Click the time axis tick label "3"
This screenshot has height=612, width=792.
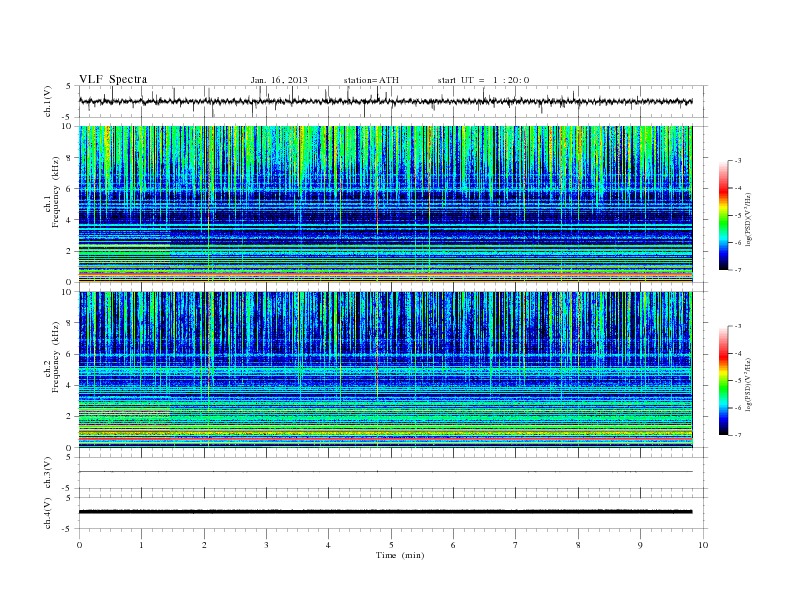tap(266, 545)
